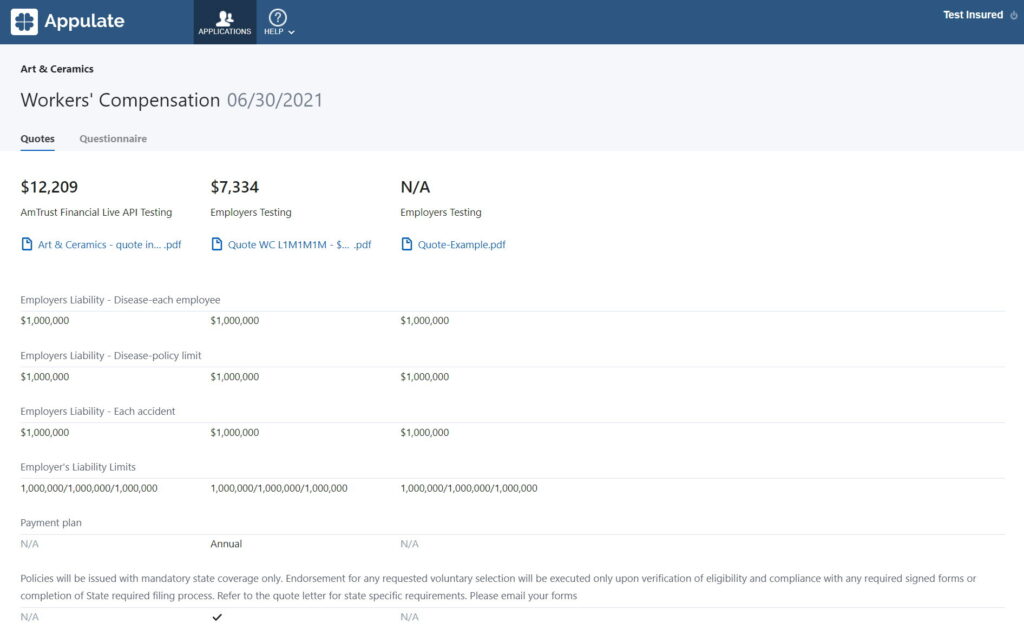1024x636 pixels.
Task: Click the Help question mark icon
Action: pos(278,17)
